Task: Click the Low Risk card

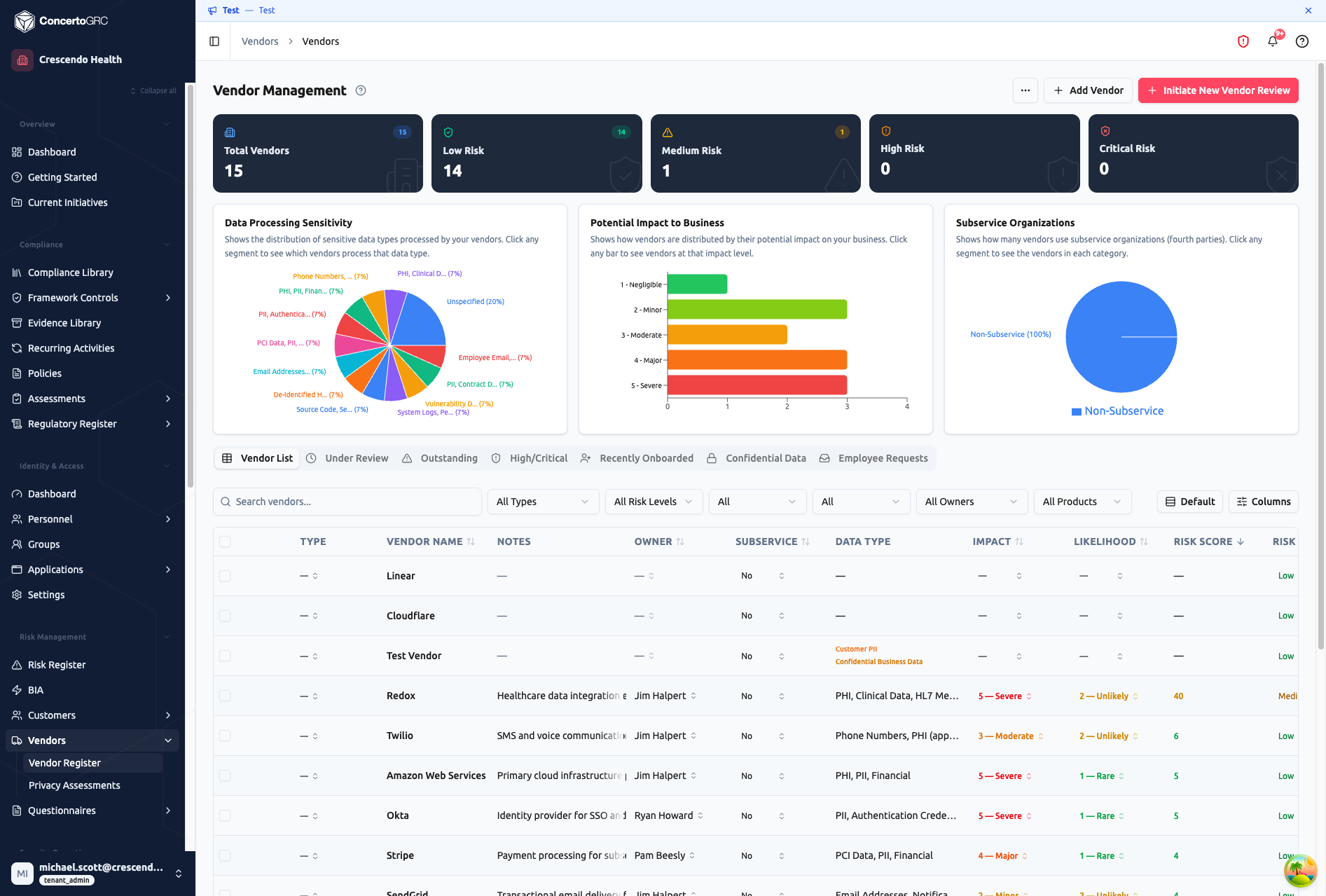Action: [x=537, y=153]
